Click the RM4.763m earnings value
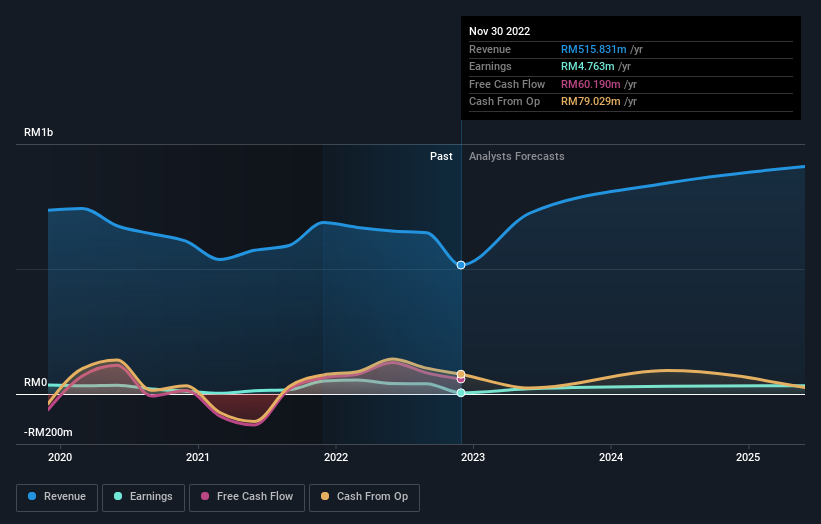Image resolution: width=821 pixels, height=524 pixels. click(x=587, y=66)
